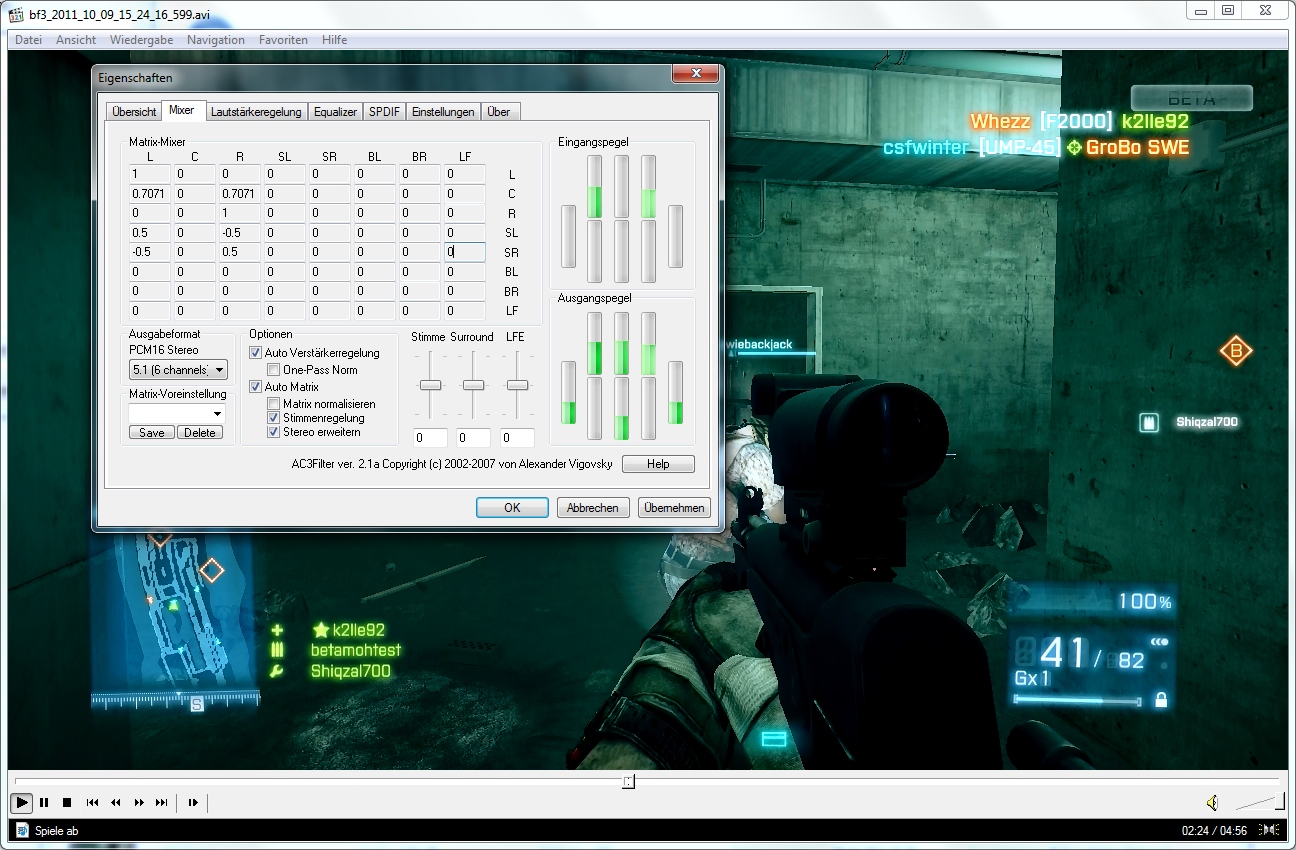The image size is (1296, 850).
Task: Open the Einstellungen tab
Action: (443, 112)
